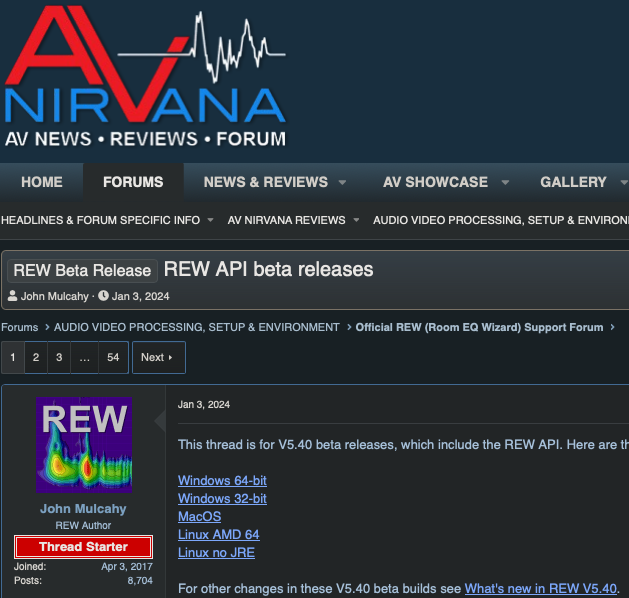Click the post date Jan 3, 2024
This screenshot has width=629, height=598.
pos(204,405)
